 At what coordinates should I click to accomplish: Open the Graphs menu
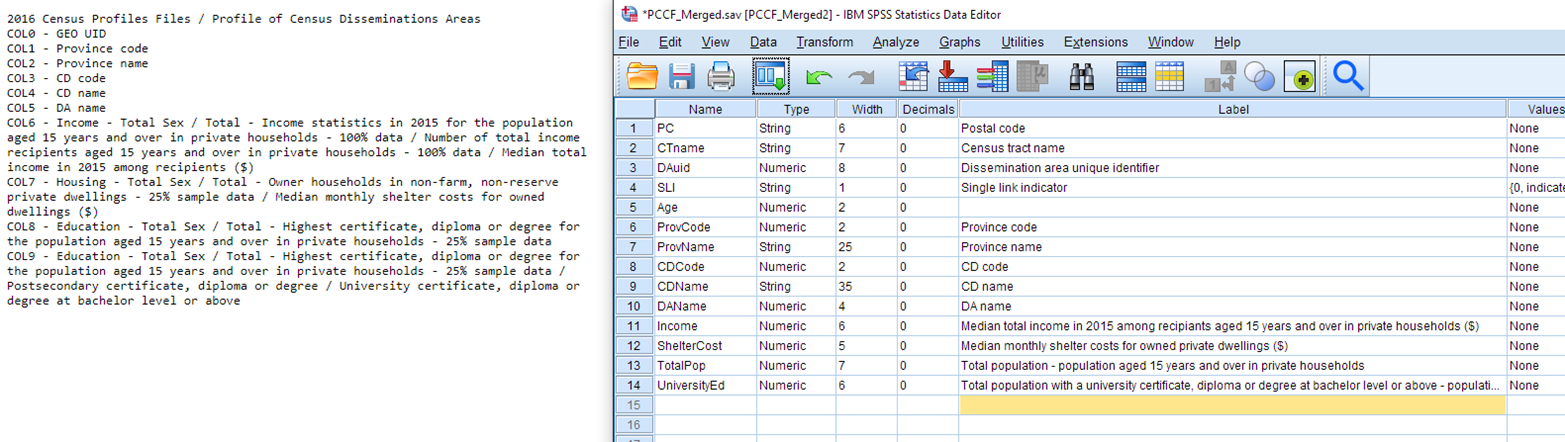[x=959, y=42]
